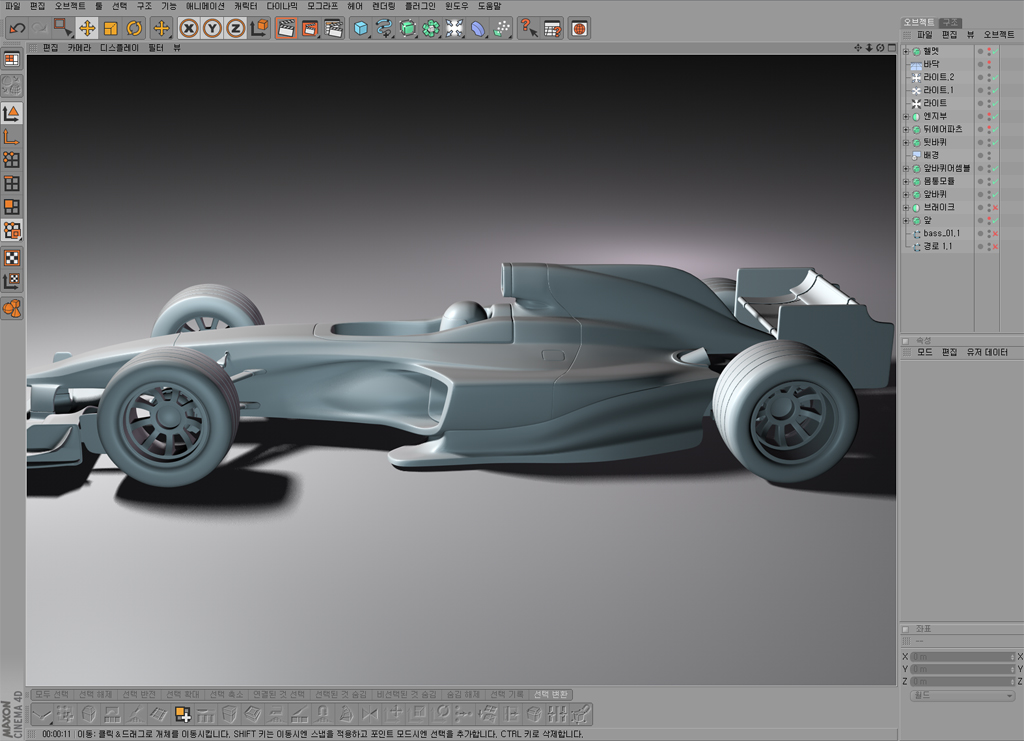Image resolution: width=1024 pixels, height=741 pixels.
Task: Toggle X axis lock
Action: click(188, 28)
